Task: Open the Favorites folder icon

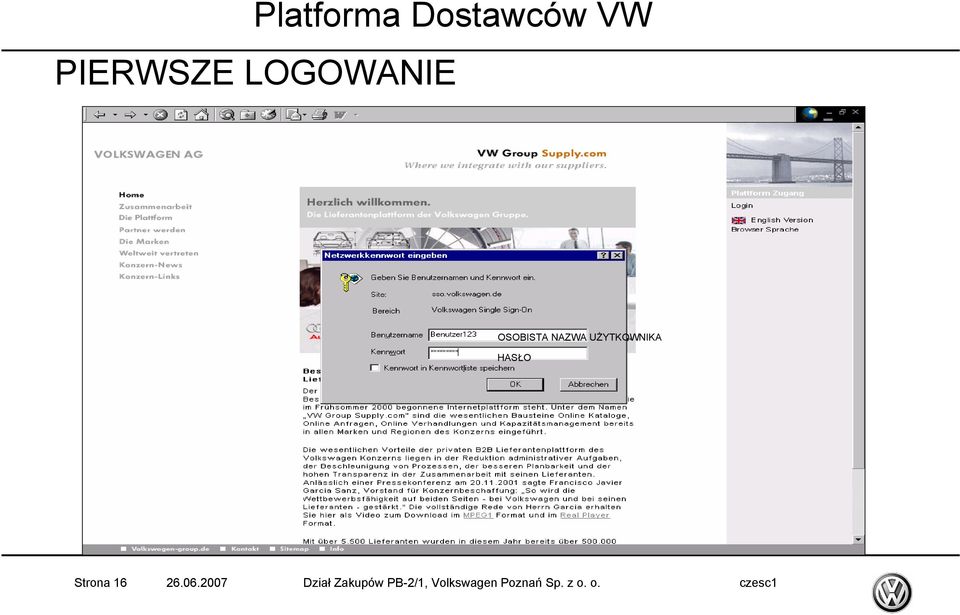Action: tap(247, 115)
